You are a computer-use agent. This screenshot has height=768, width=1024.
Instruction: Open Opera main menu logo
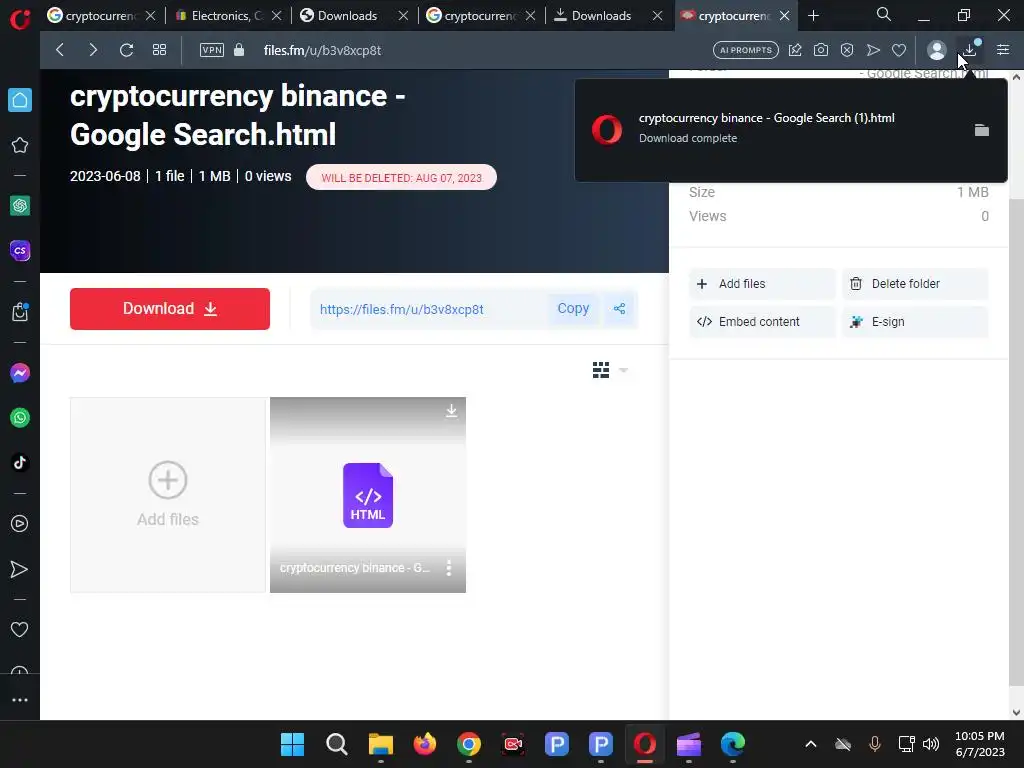pos(20,18)
